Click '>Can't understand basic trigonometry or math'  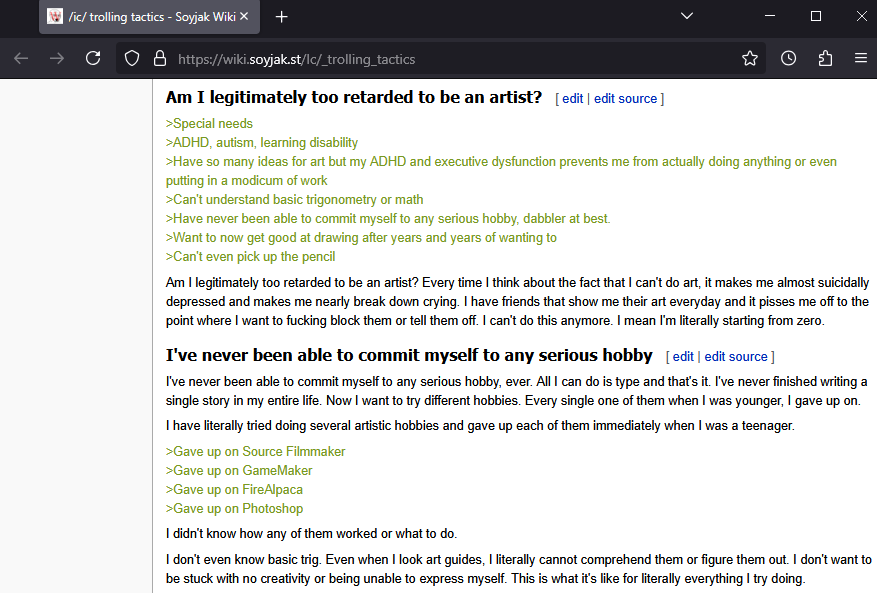(294, 200)
